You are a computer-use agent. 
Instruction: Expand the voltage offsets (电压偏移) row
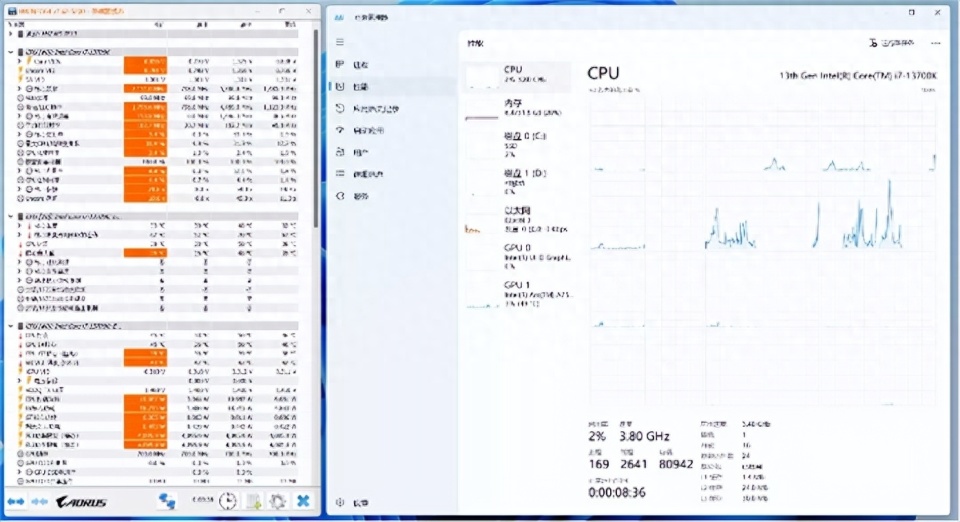pyautogui.click(x=20, y=381)
